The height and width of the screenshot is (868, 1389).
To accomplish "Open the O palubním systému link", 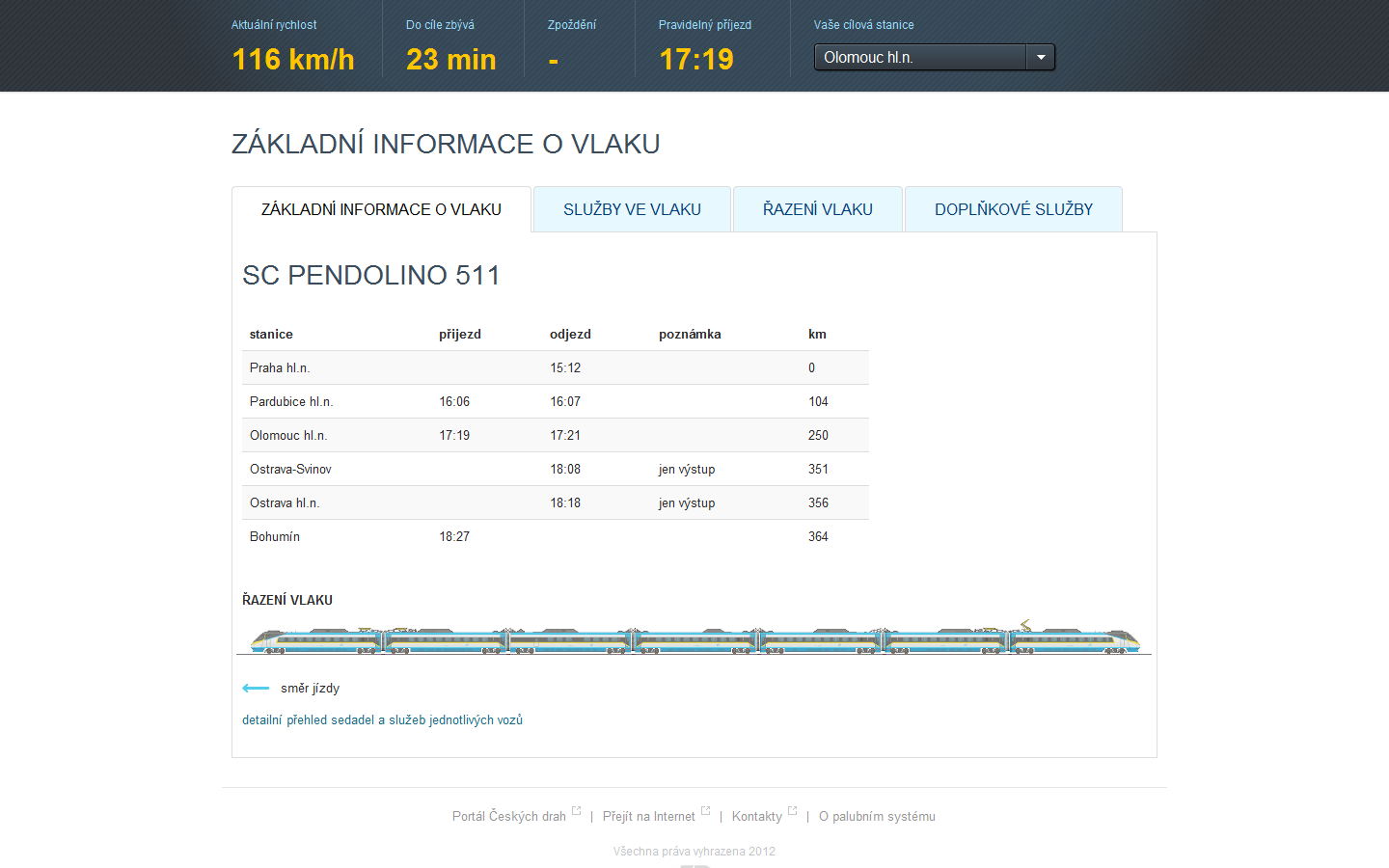I will [877, 817].
